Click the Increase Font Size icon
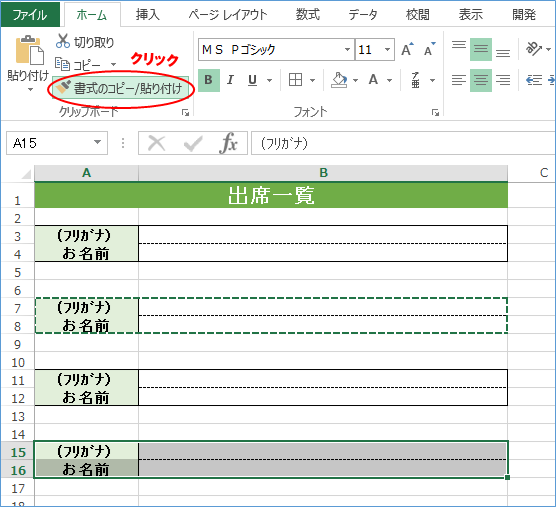556x507 pixels. [407, 49]
